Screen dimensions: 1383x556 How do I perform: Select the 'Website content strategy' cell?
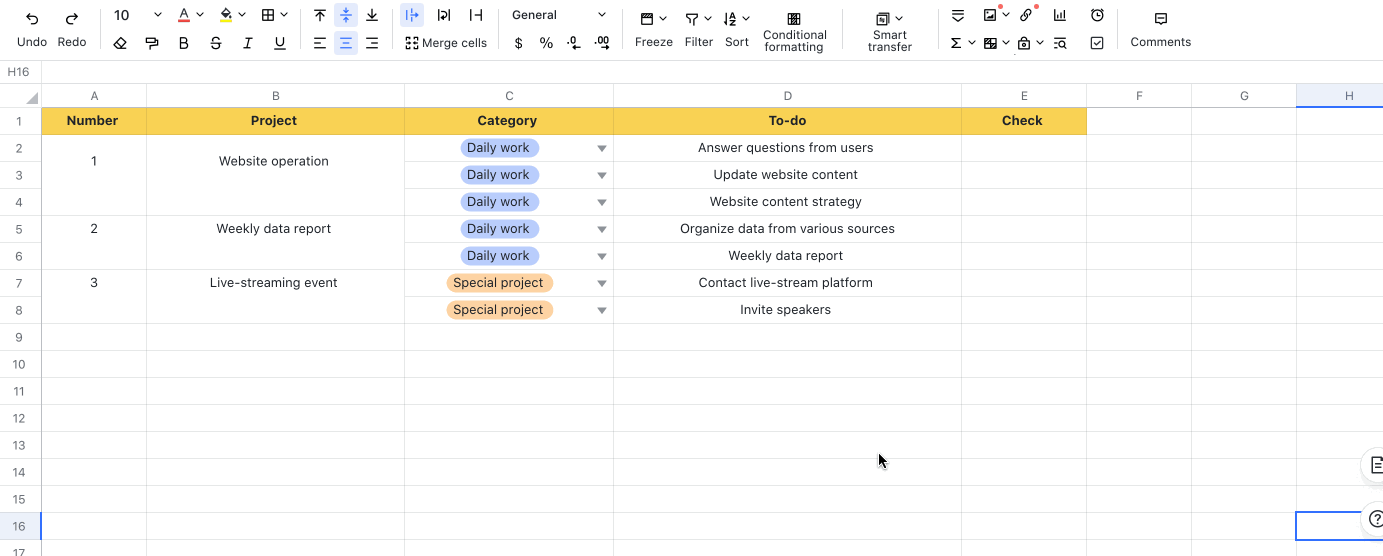(786, 202)
